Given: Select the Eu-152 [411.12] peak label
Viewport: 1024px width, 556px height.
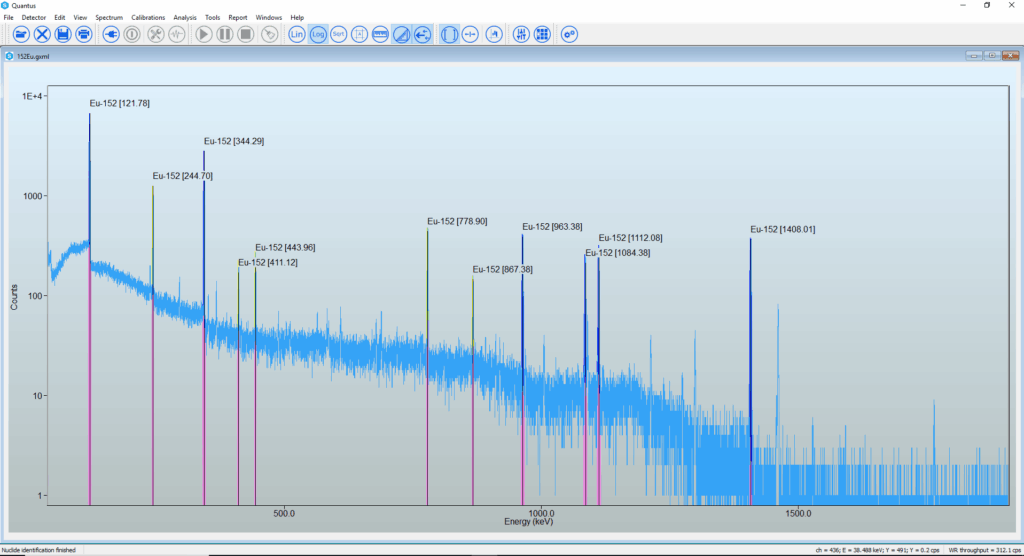Looking at the screenshot, I should [268, 263].
